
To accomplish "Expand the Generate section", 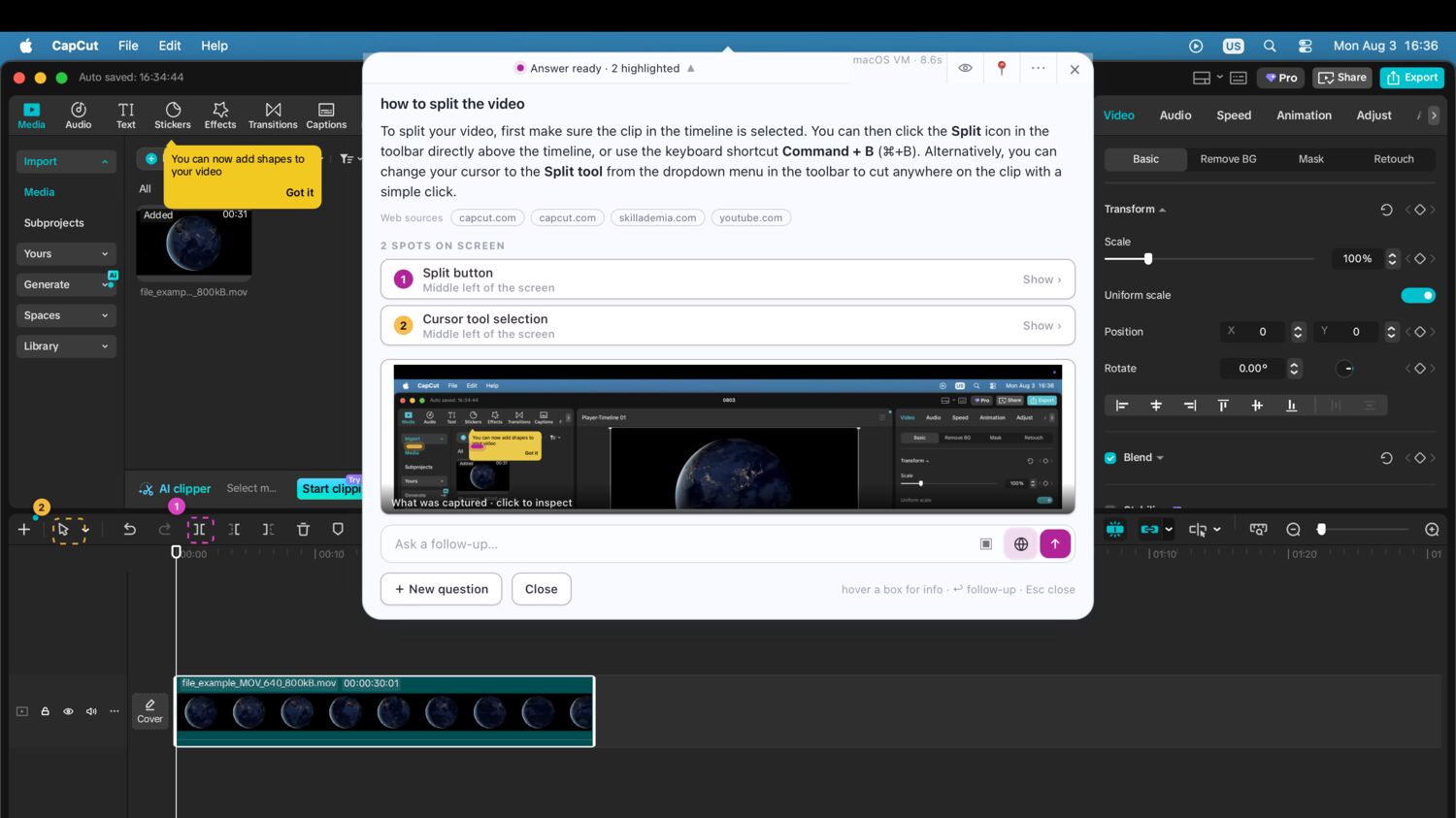I will (x=66, y=284).
